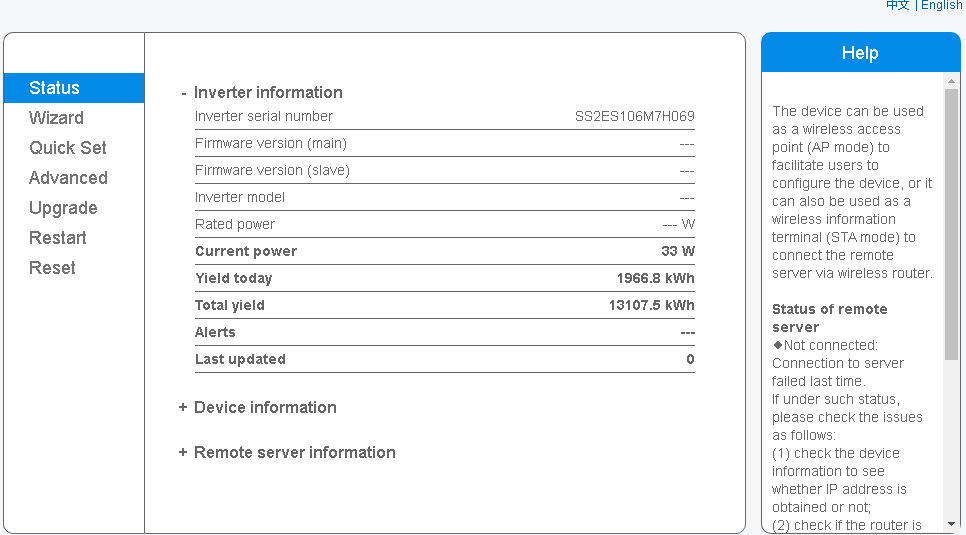Click the Help panel scrollbar thumb
This screenshot has height=535, width=966.
(x=951, y=220)
